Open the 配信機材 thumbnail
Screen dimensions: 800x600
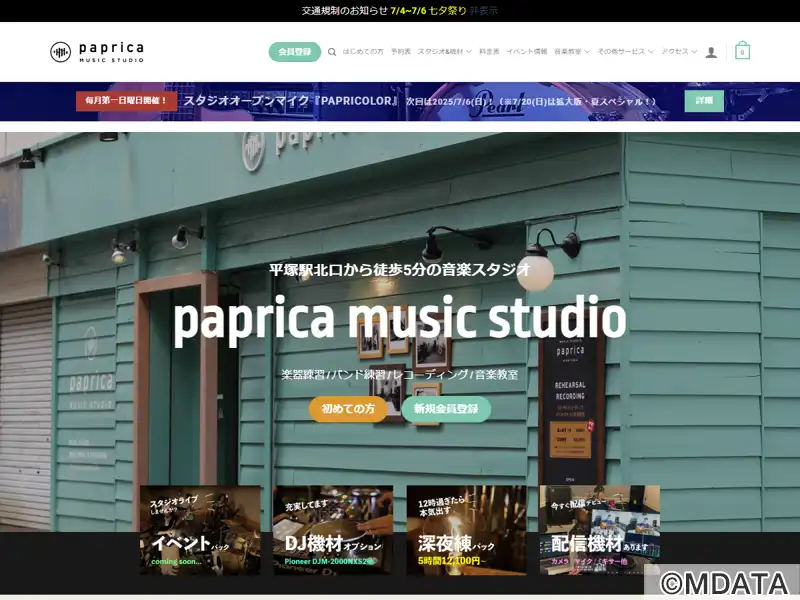599,530
